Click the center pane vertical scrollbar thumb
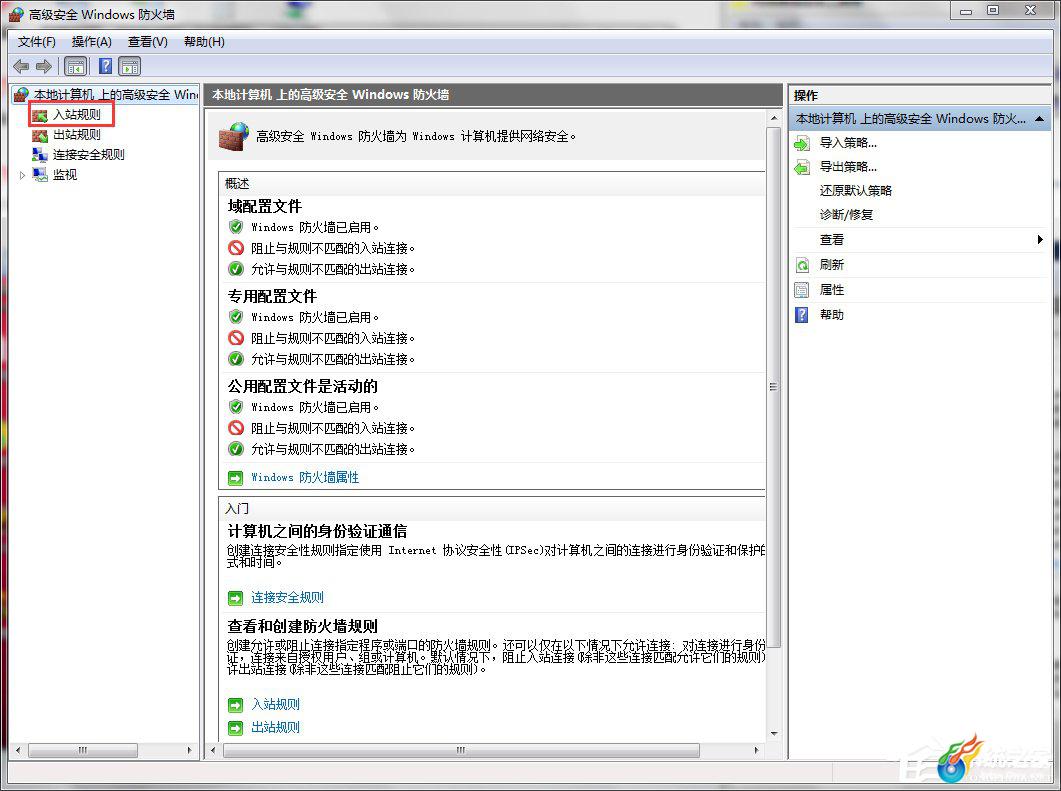Screen dimensions: 1061x791 pyautogui.click(x=773, y=387)
